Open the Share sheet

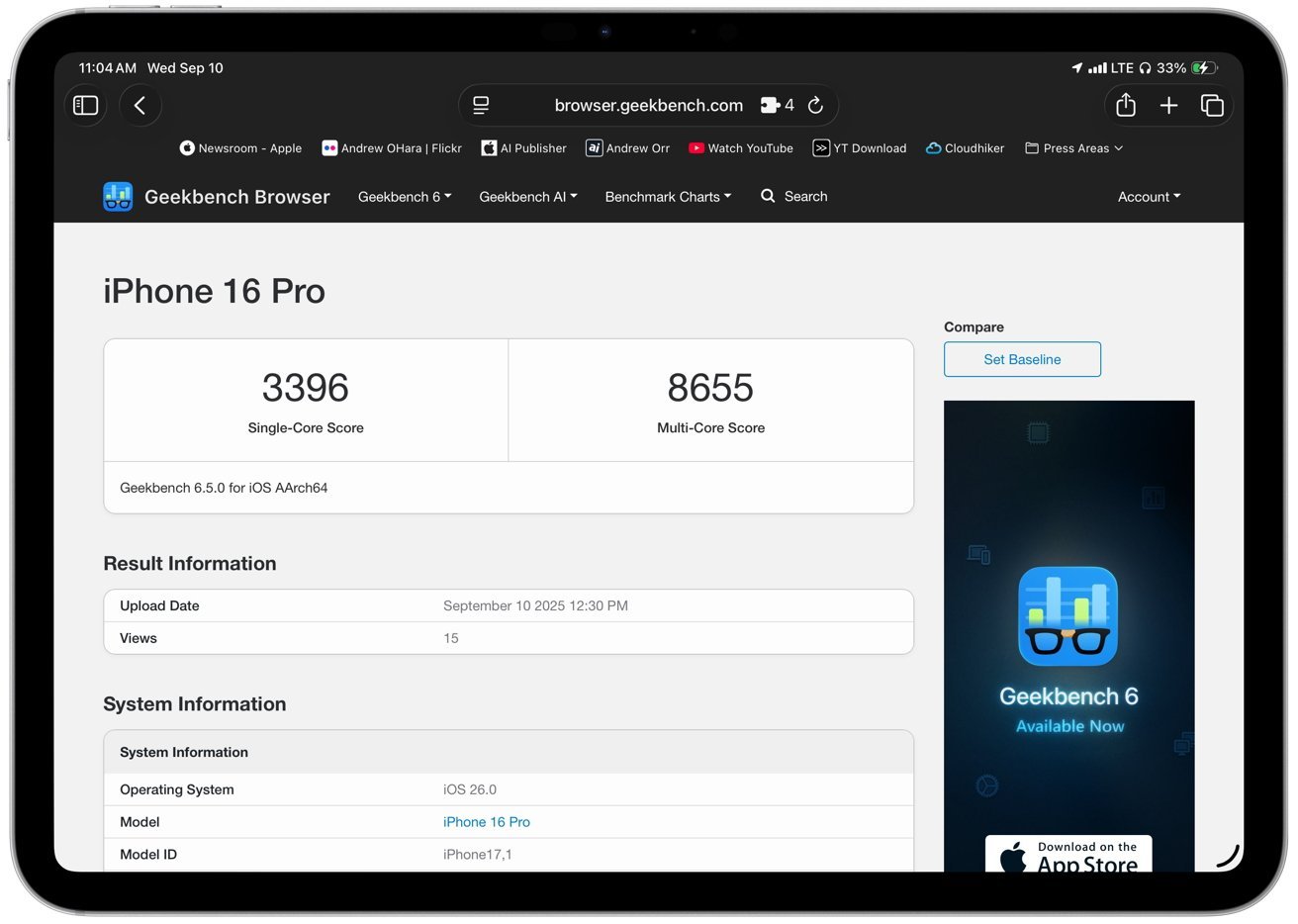(x=1126, y=105)
